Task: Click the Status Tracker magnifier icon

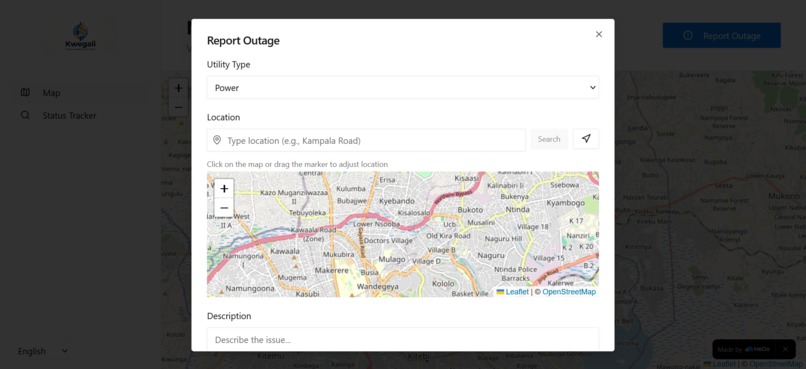Action: point(25,115)
